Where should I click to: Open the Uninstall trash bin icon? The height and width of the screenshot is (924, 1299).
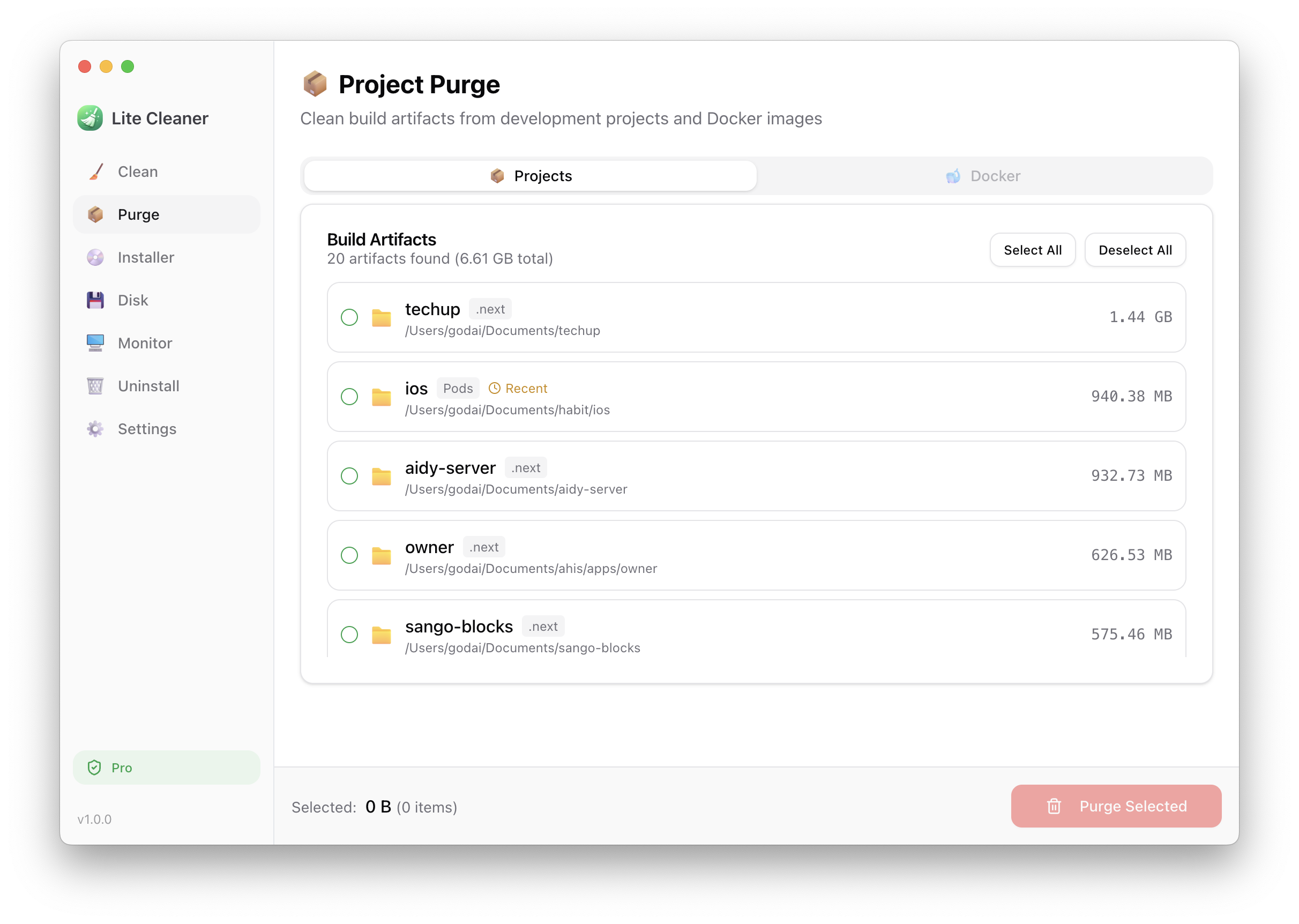(95, 386)
